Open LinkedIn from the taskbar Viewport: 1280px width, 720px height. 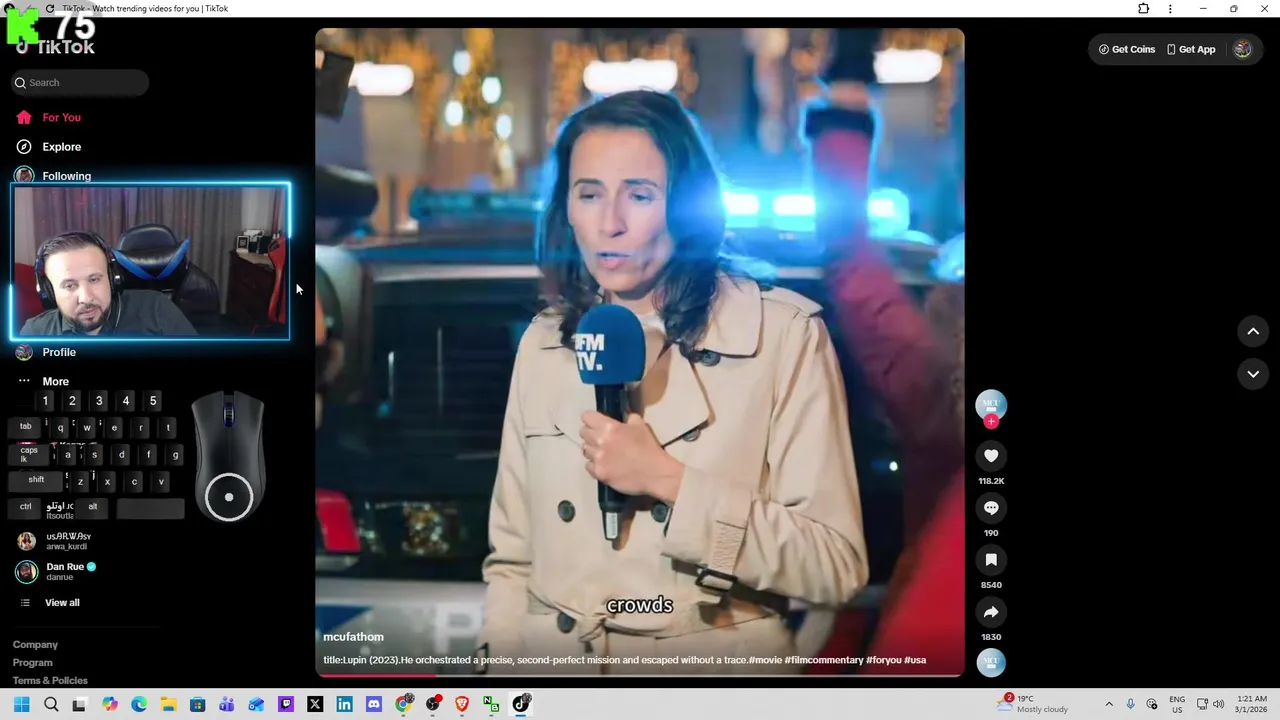344,704
